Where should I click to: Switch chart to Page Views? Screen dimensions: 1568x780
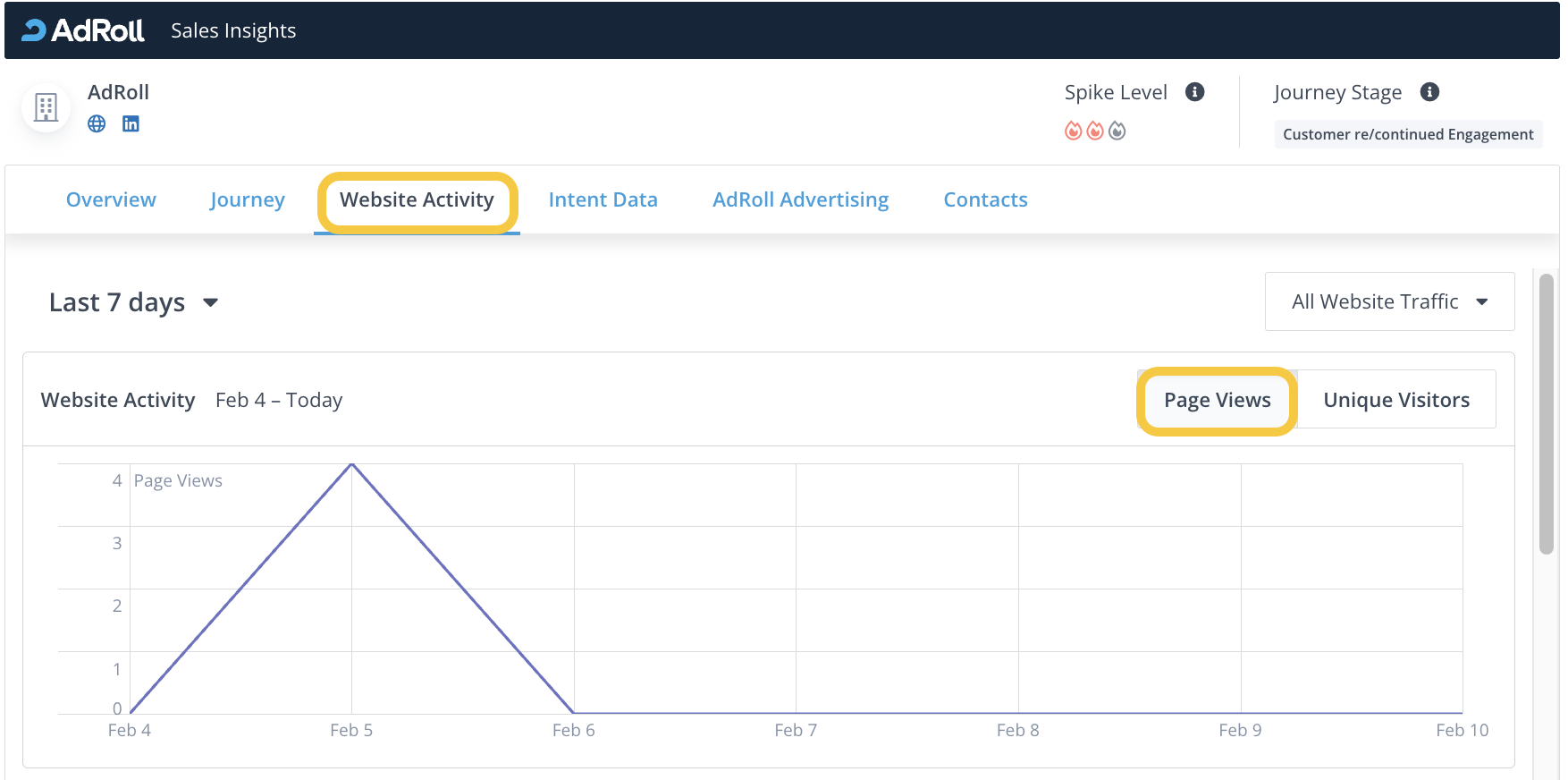pyautogui.click(x=1217, y=401)
